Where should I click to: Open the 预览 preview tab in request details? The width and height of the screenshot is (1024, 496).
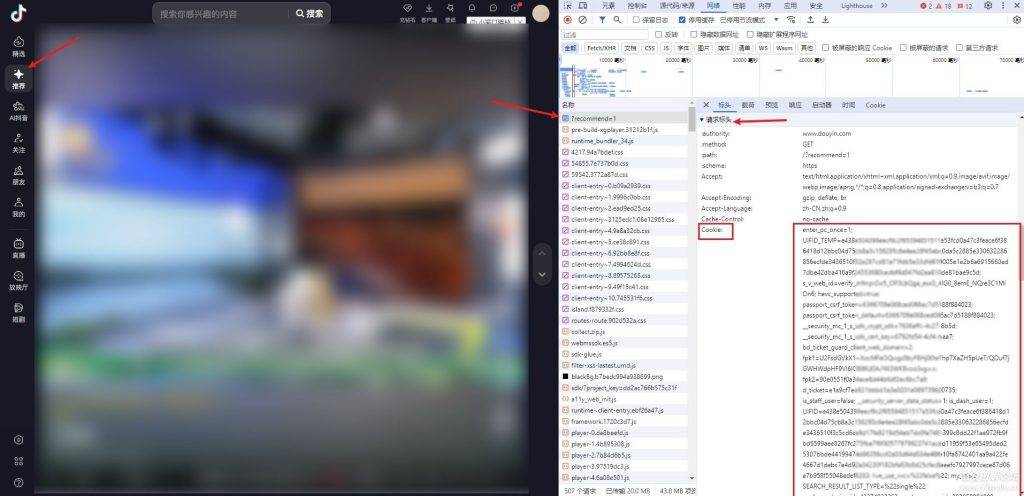click(771, 105)
